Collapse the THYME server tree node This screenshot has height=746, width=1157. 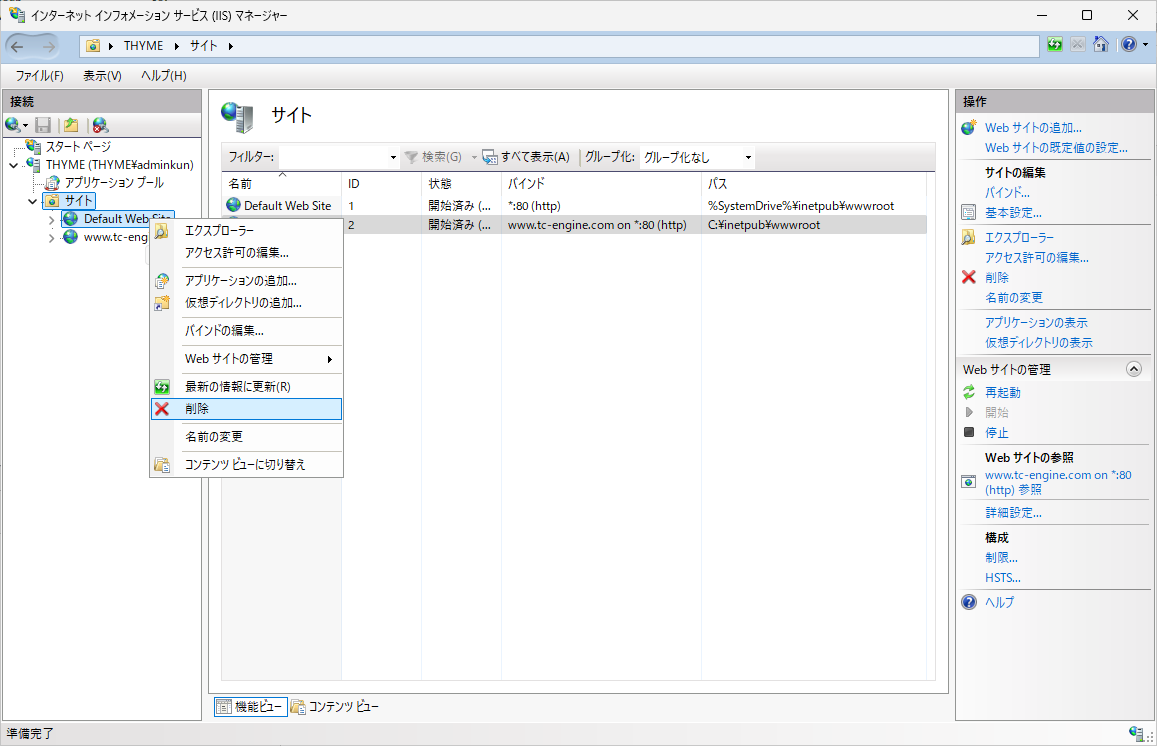(x=13, y=165)
